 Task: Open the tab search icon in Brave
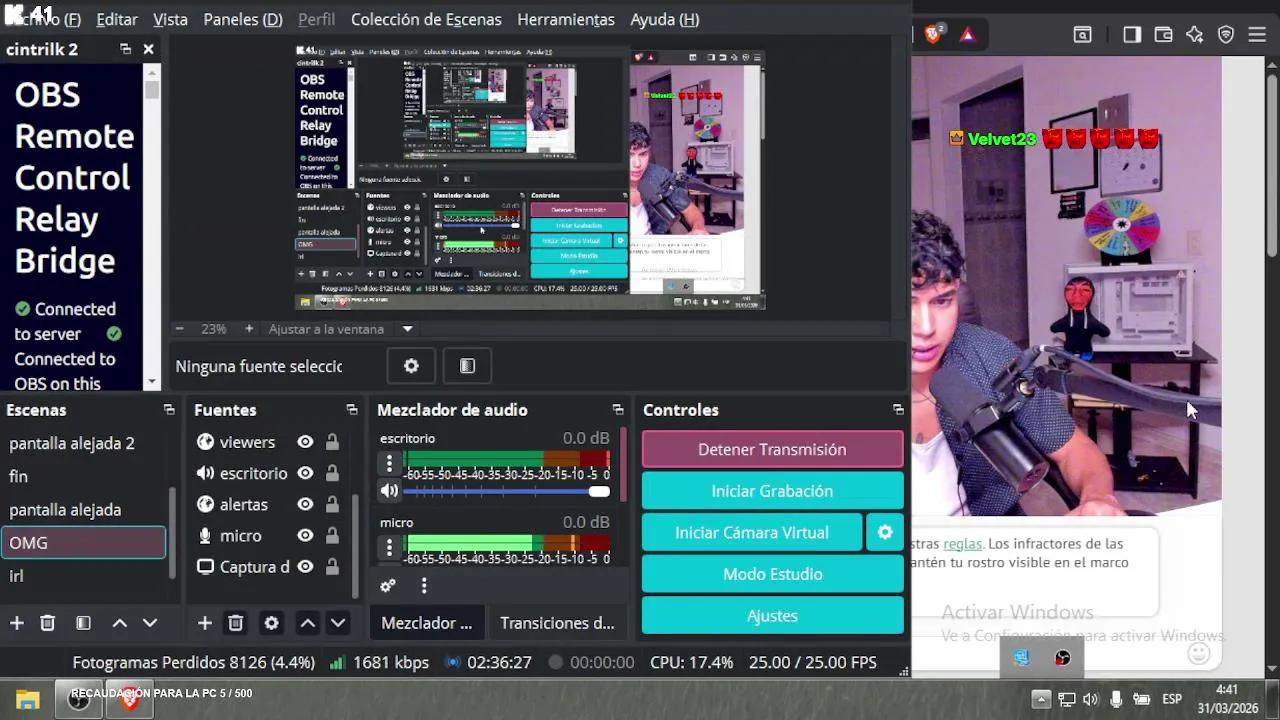(1082, 34)
